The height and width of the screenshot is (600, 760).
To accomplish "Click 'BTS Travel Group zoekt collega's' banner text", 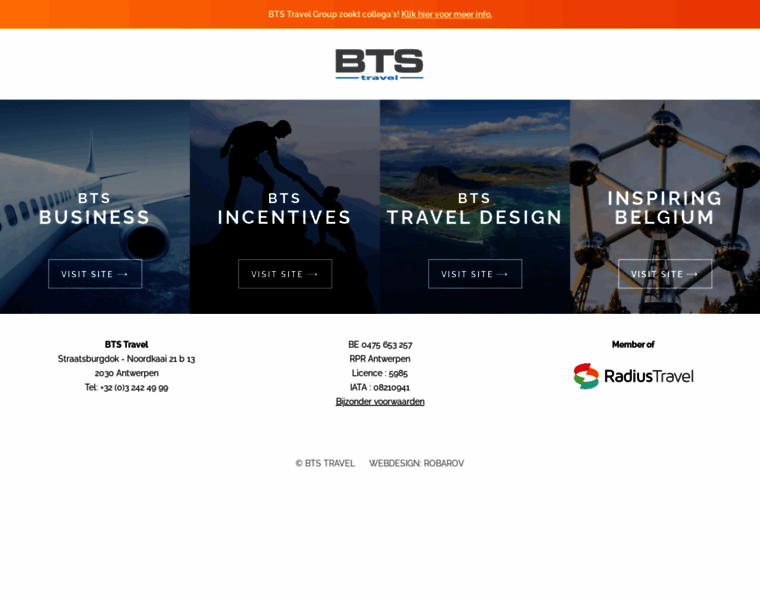I will (x=334, y=14).
